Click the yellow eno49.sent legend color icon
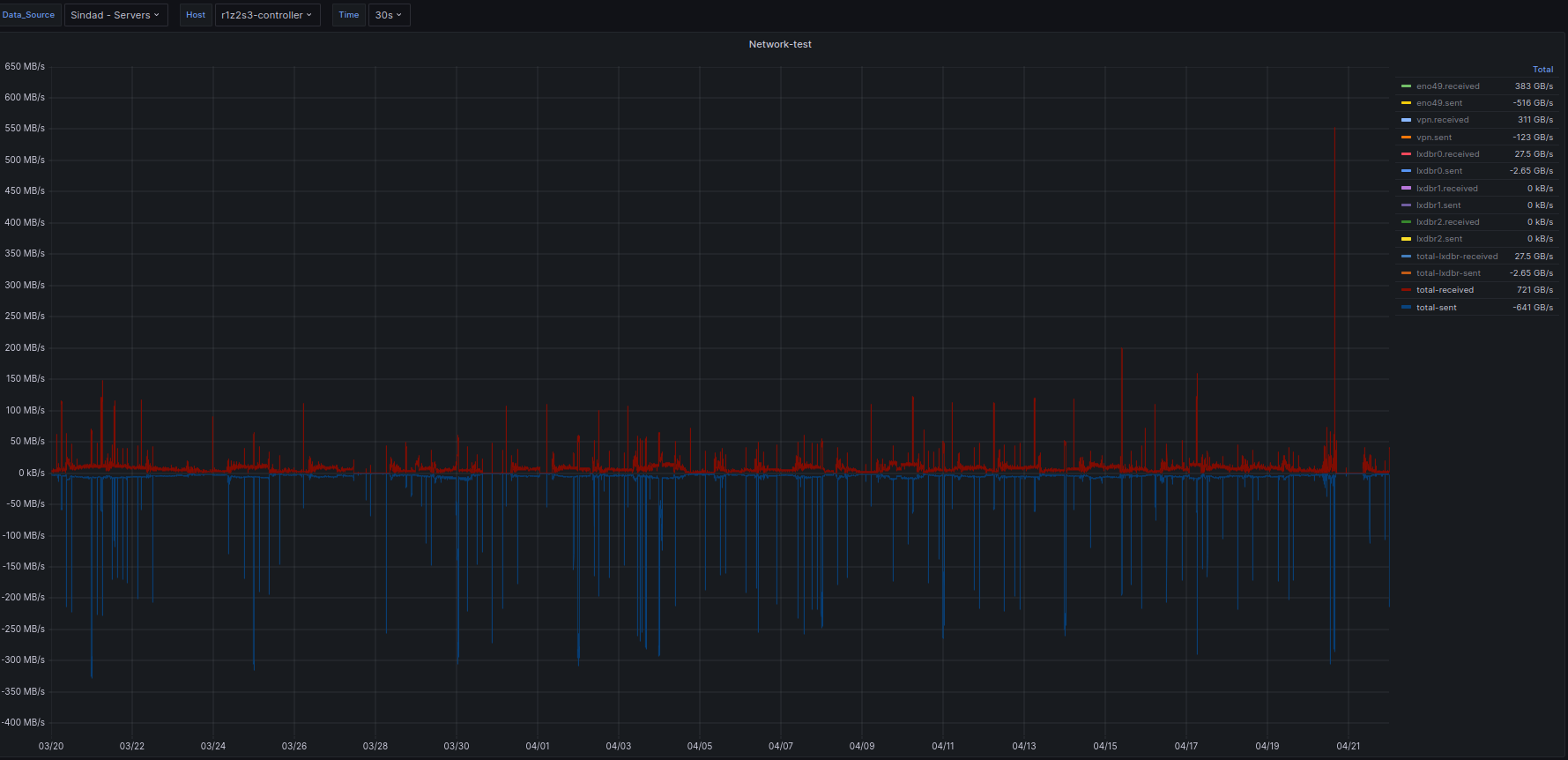Viewport: 1568px width, 760px height. tap(1406, 103)
